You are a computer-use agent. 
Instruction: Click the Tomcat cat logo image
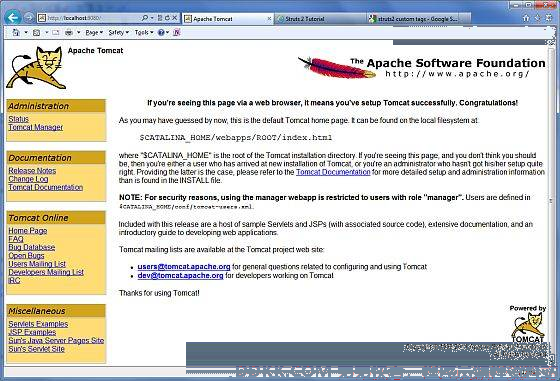[x=36, y=68]
